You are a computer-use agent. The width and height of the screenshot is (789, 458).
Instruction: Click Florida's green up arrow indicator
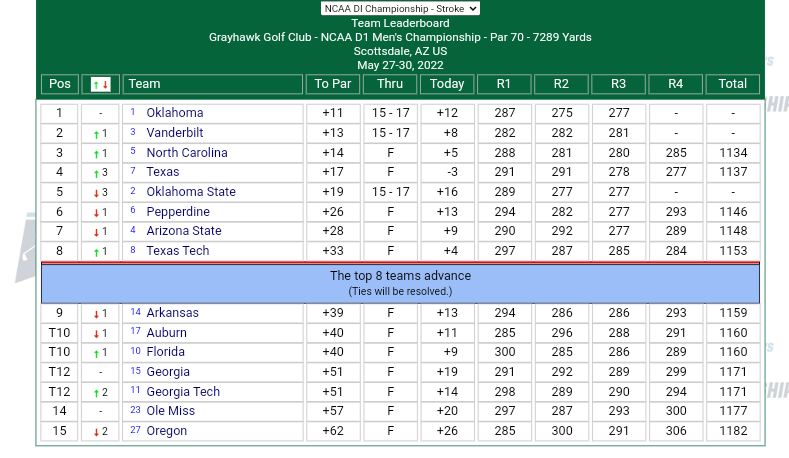95,353
